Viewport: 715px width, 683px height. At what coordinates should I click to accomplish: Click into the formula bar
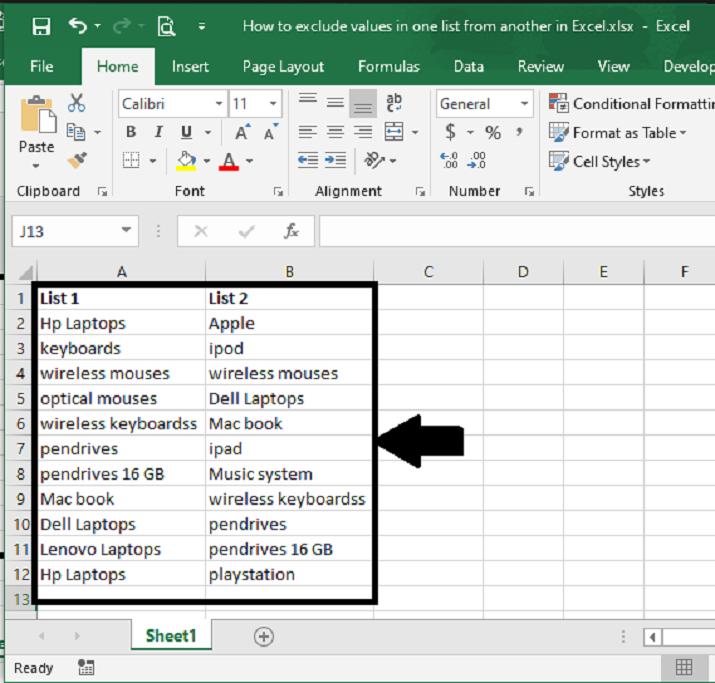(517, 231)
